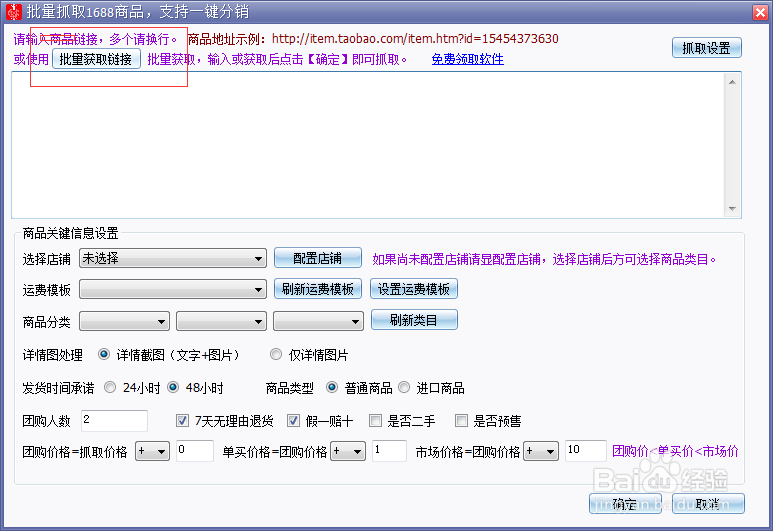
Task: Click the 团购价<单买价<市场价 hint text
Action: 675,451
